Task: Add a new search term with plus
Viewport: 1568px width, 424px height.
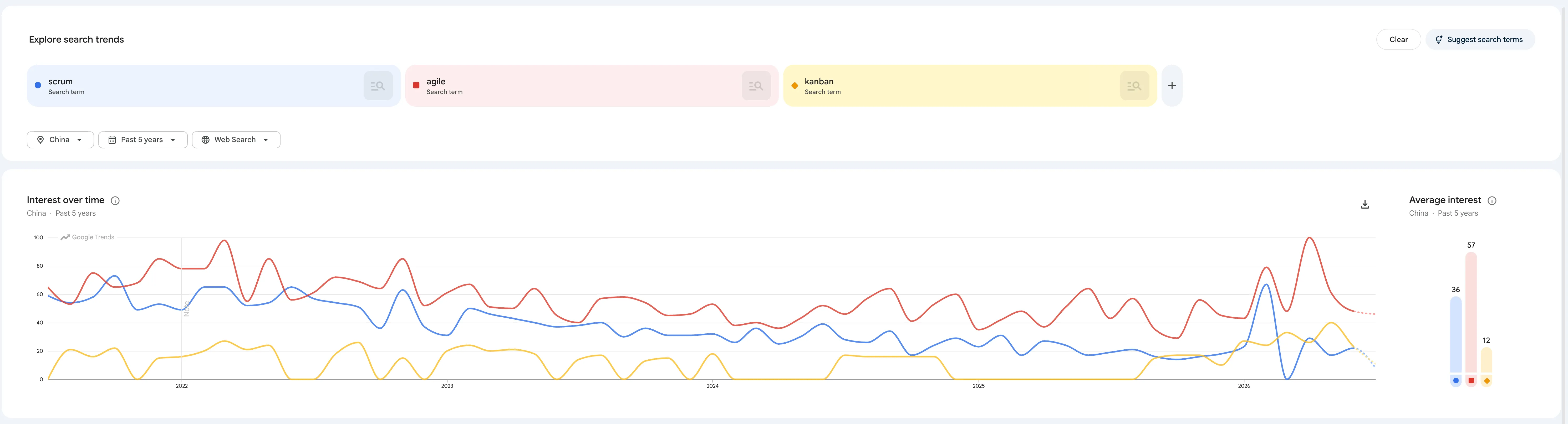Action: point(1172,86)
